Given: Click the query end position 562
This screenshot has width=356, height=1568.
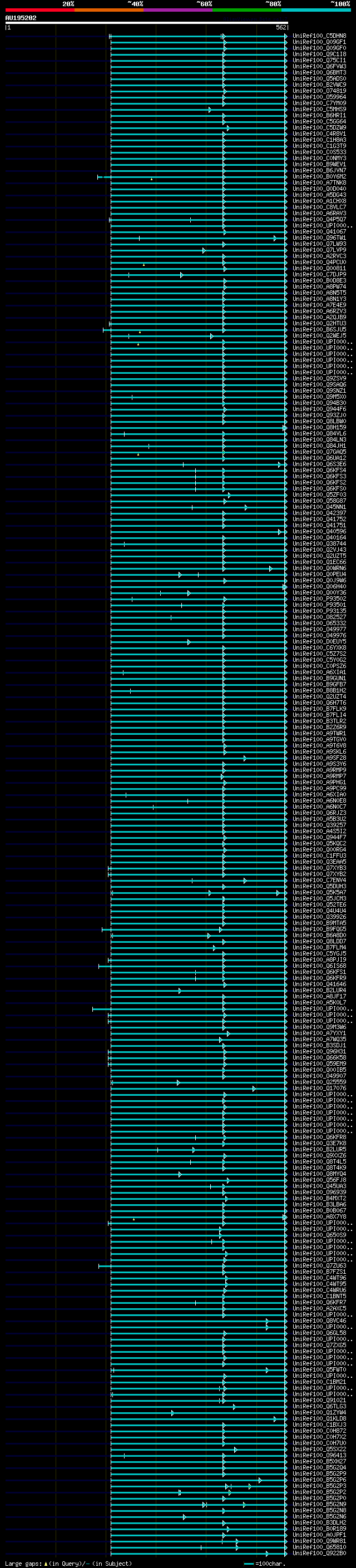Looking at the screenshot, I should pos(280,27).
